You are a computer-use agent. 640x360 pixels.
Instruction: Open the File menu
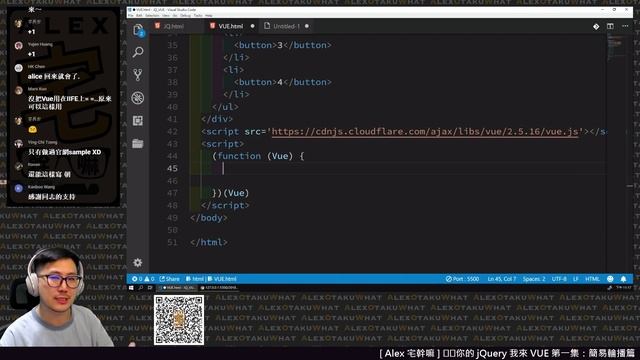tap(131, 16)
